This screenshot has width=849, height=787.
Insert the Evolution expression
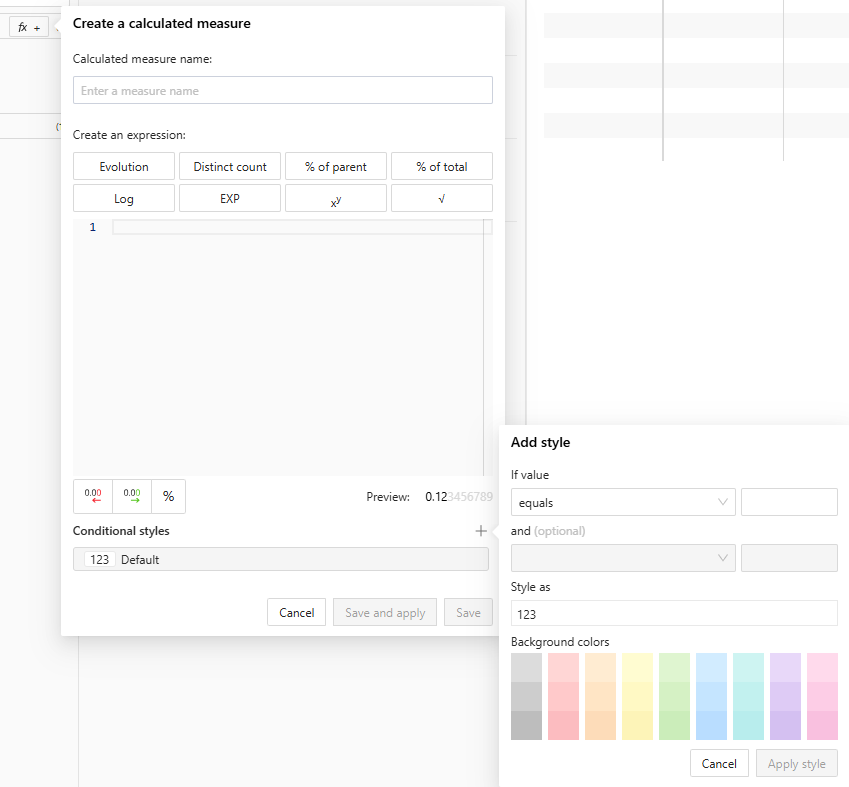[124, 166]
